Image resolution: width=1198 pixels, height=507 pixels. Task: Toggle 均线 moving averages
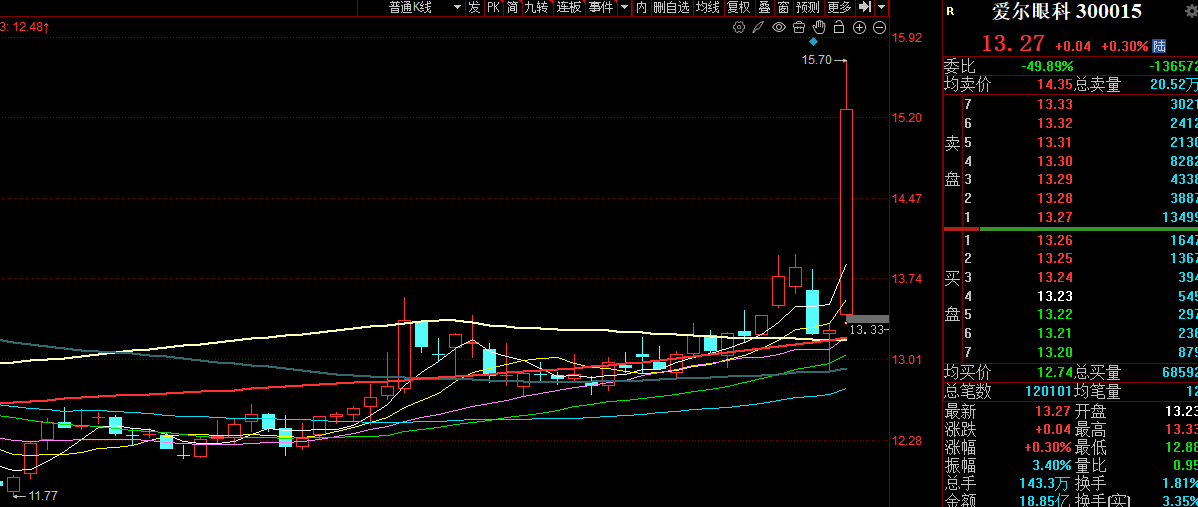pyautogui.click(x=707, y=8)
